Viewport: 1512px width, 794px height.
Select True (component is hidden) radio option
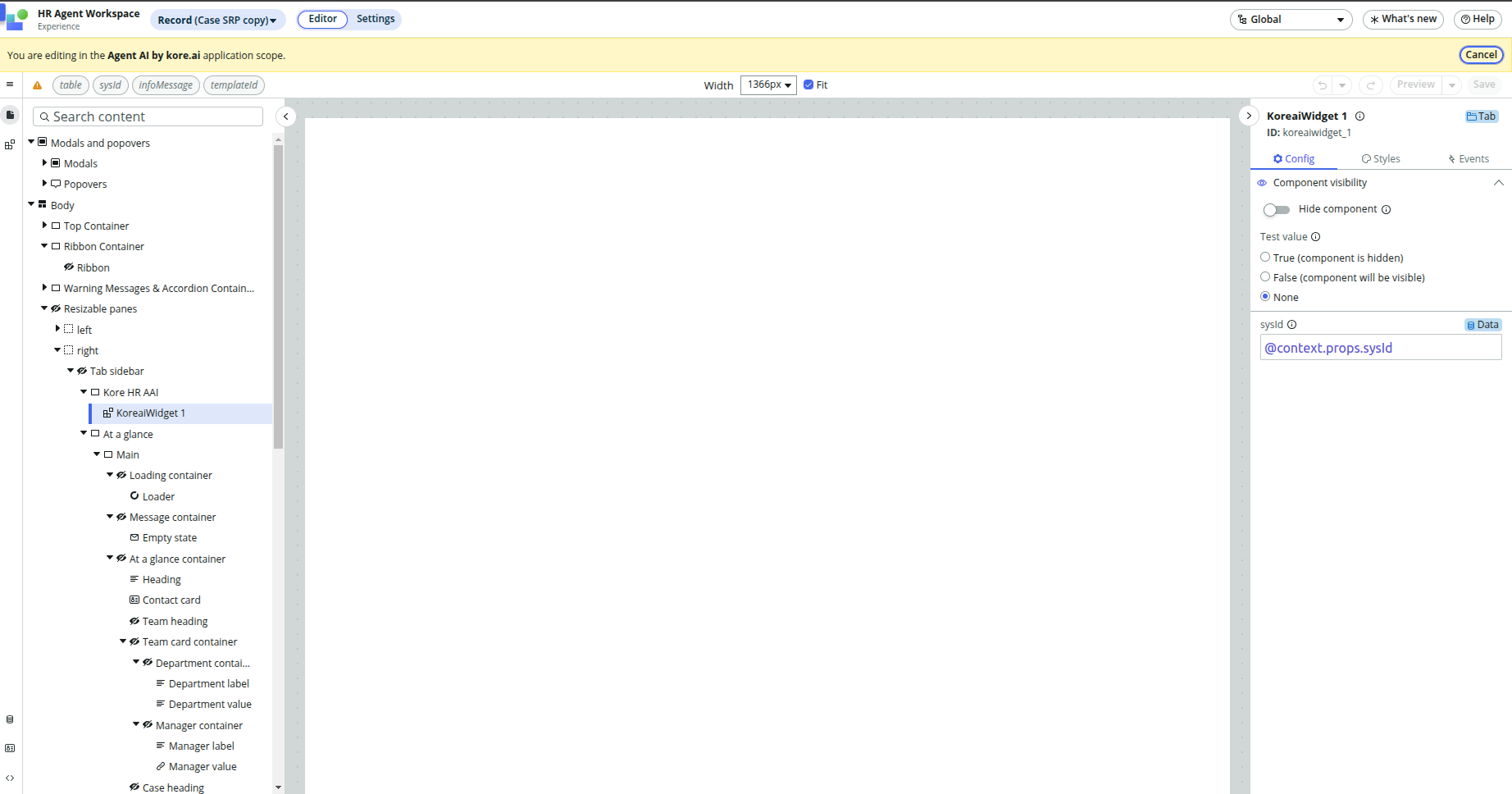(1265, 258)
